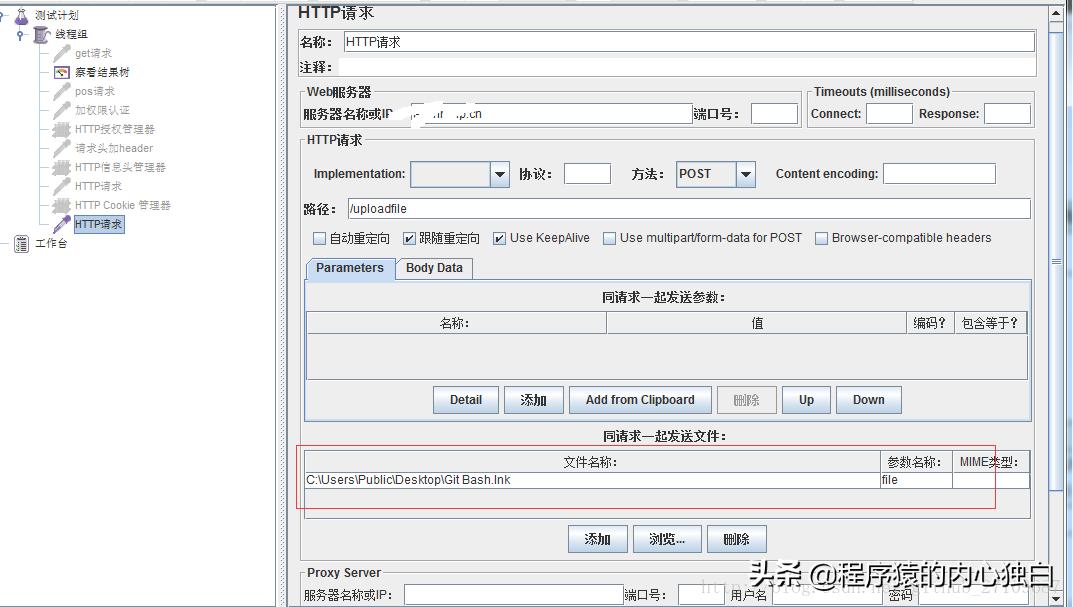Collapse the 线程组 tree node
The width and height of the screenshot is (1073, 607).
pyautogui.click(x=22, y=33)
